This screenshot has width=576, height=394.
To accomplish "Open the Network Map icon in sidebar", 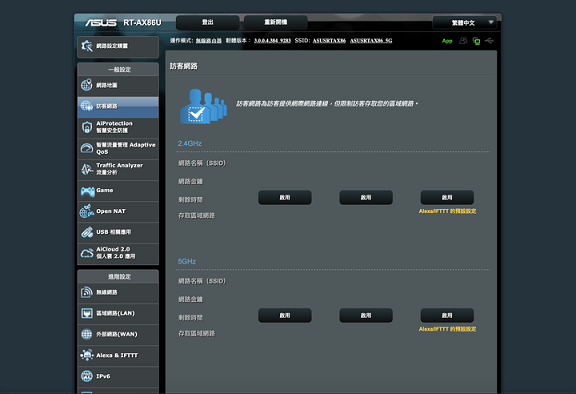I will pos(87,85).
